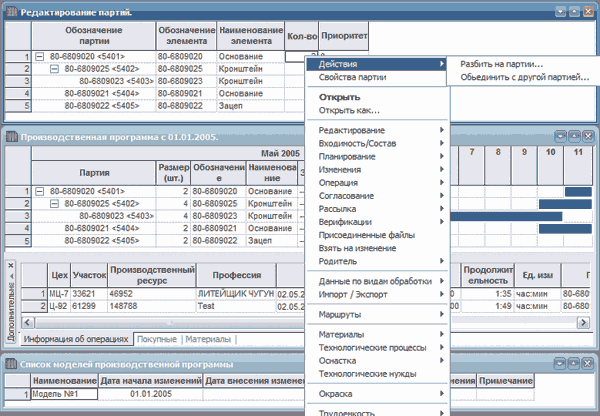
Task: Click the Приоритет column header
Action: (344, 36)
